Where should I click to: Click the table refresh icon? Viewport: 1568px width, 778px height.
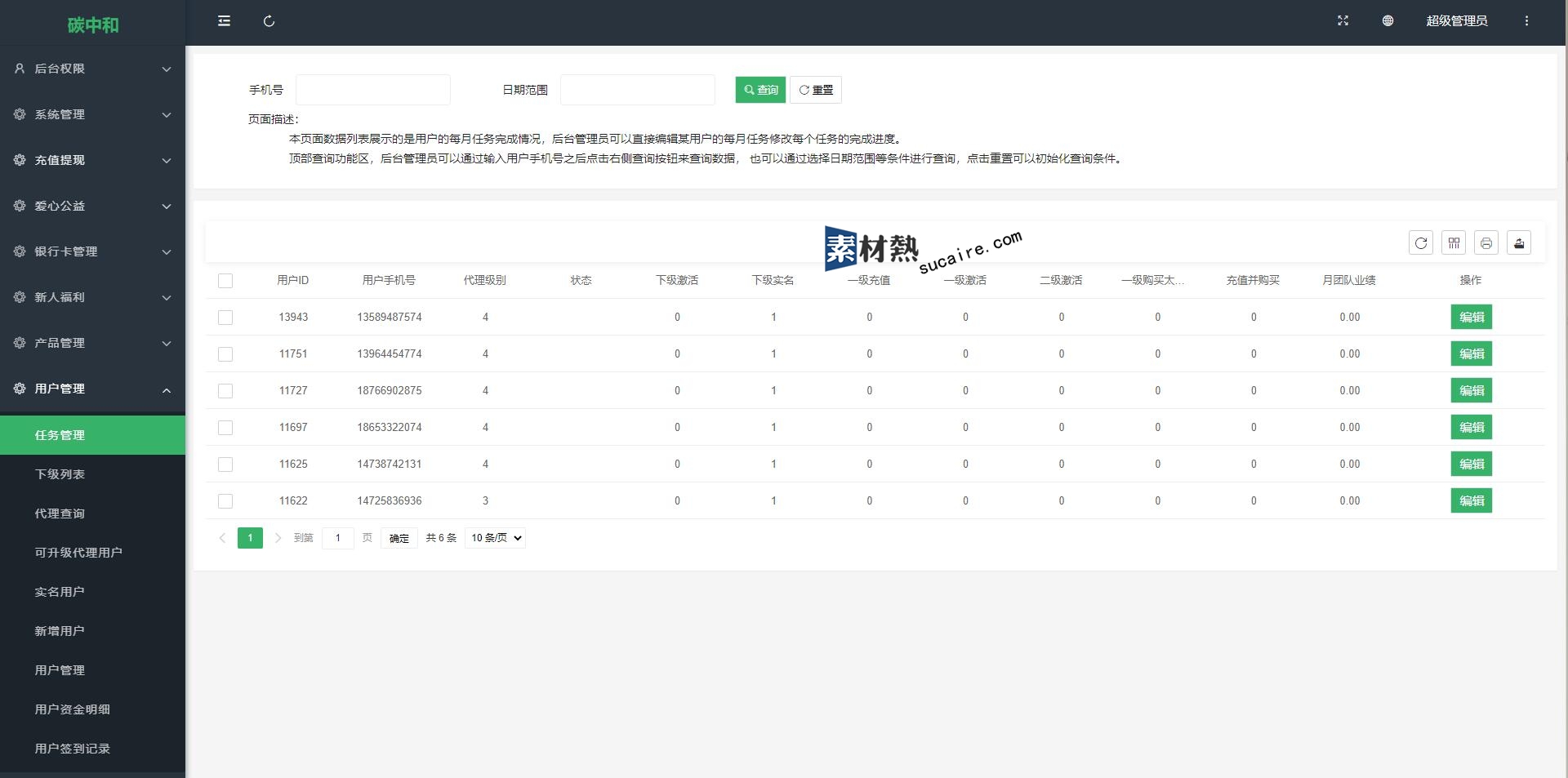click(1421, 242)
